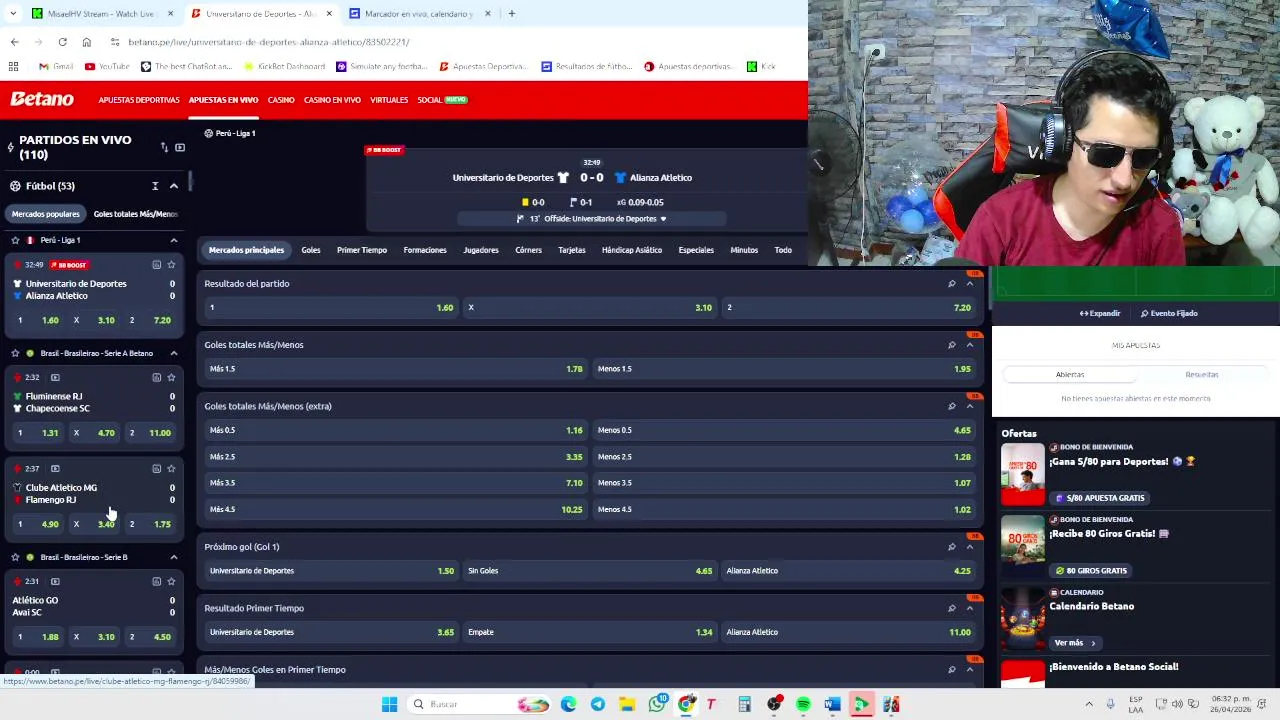Collapse the Resultado Primer Tiempo market

click(969, 608)
